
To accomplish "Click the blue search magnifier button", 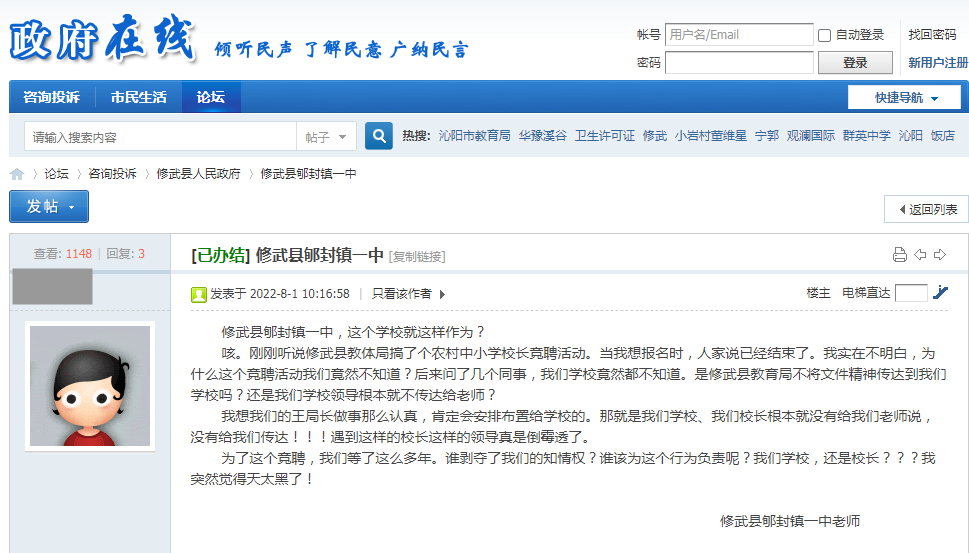I will click(379, 136).
